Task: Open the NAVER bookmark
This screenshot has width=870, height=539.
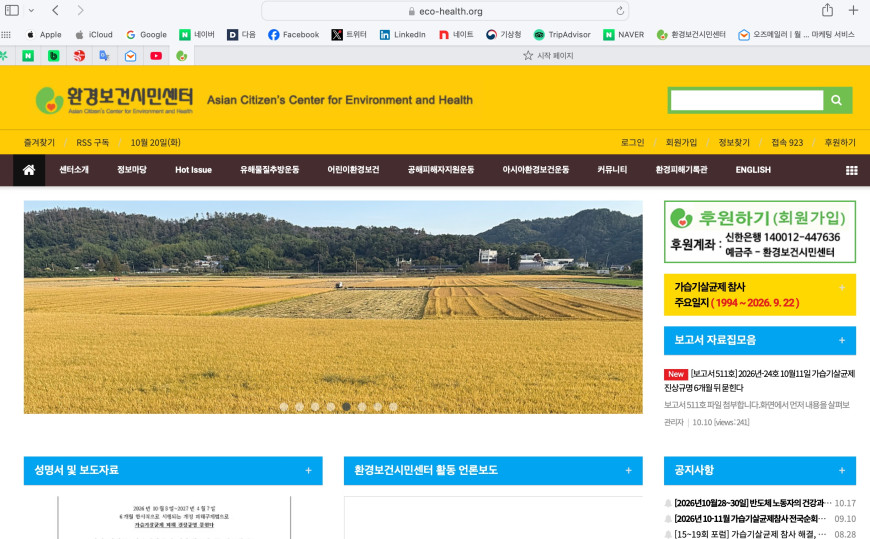Action: (x=624, y=34)
